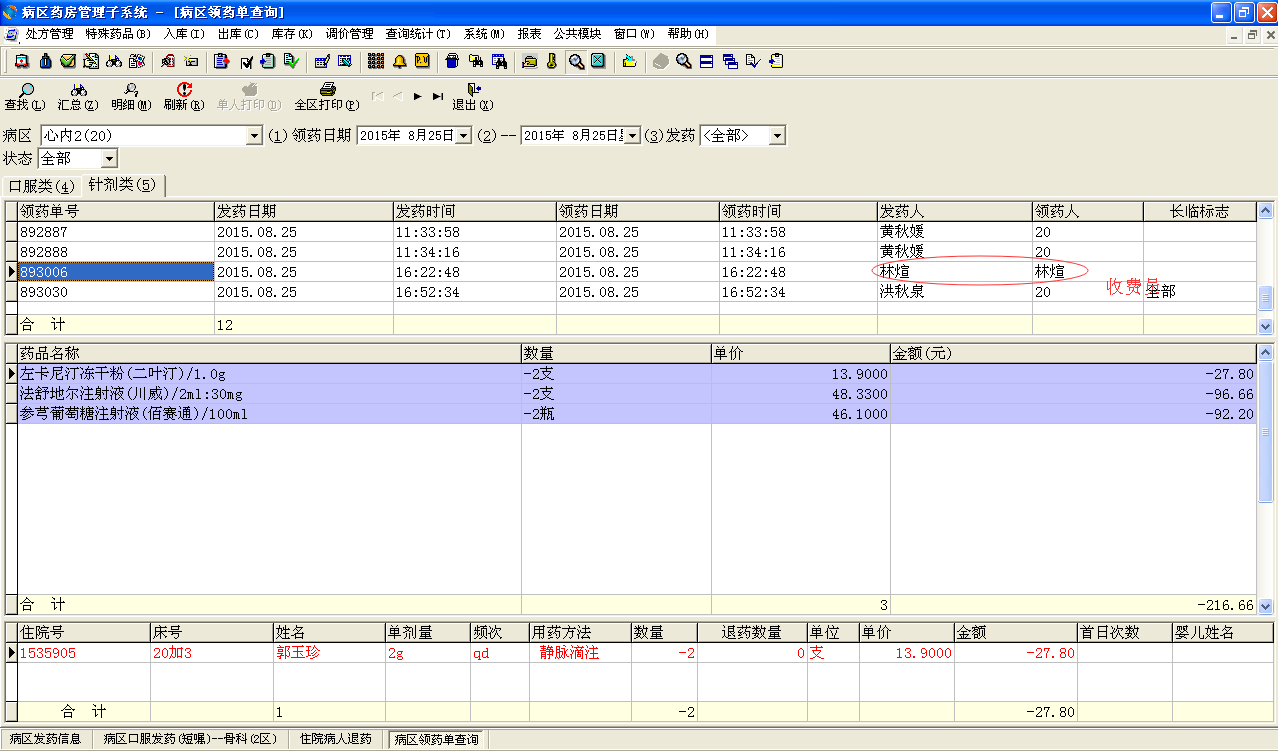1278x751 pixels.
Task: Switch to the 口服类(4) tab
Action: (x=41, y=186)
